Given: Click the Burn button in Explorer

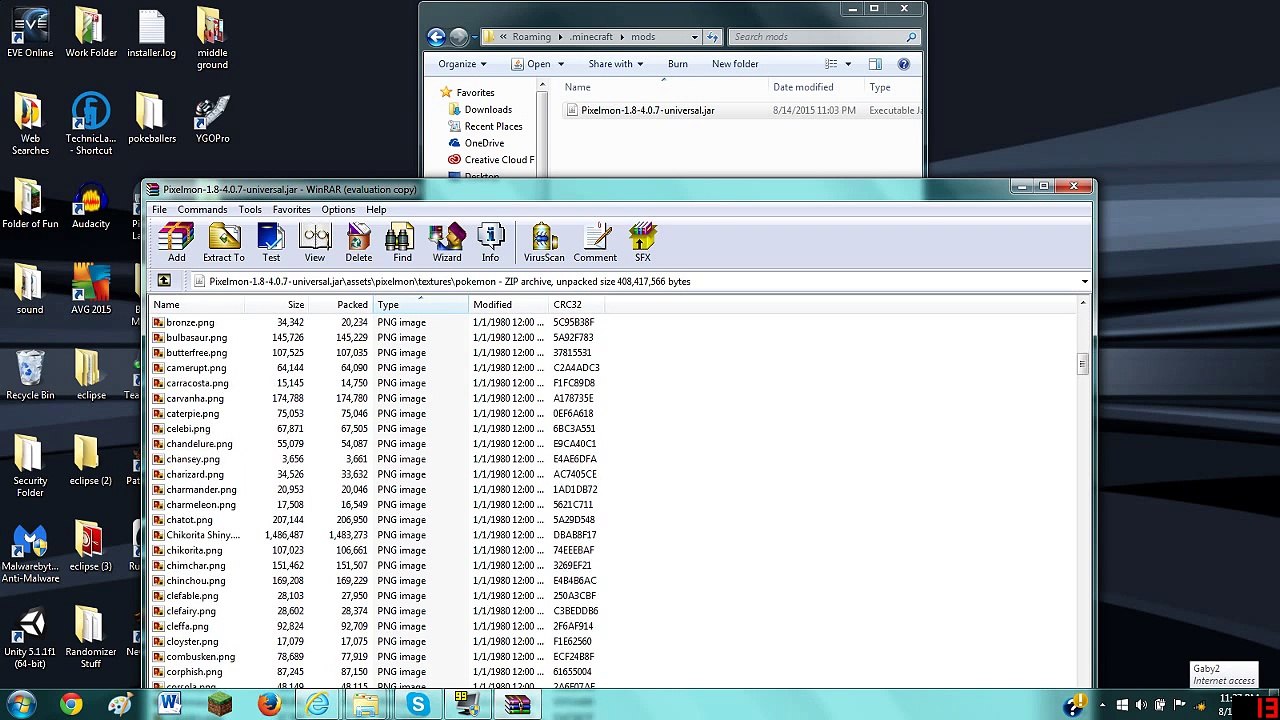Looking at the screenshot, I should pyautogui.click(x=677, y=64).
